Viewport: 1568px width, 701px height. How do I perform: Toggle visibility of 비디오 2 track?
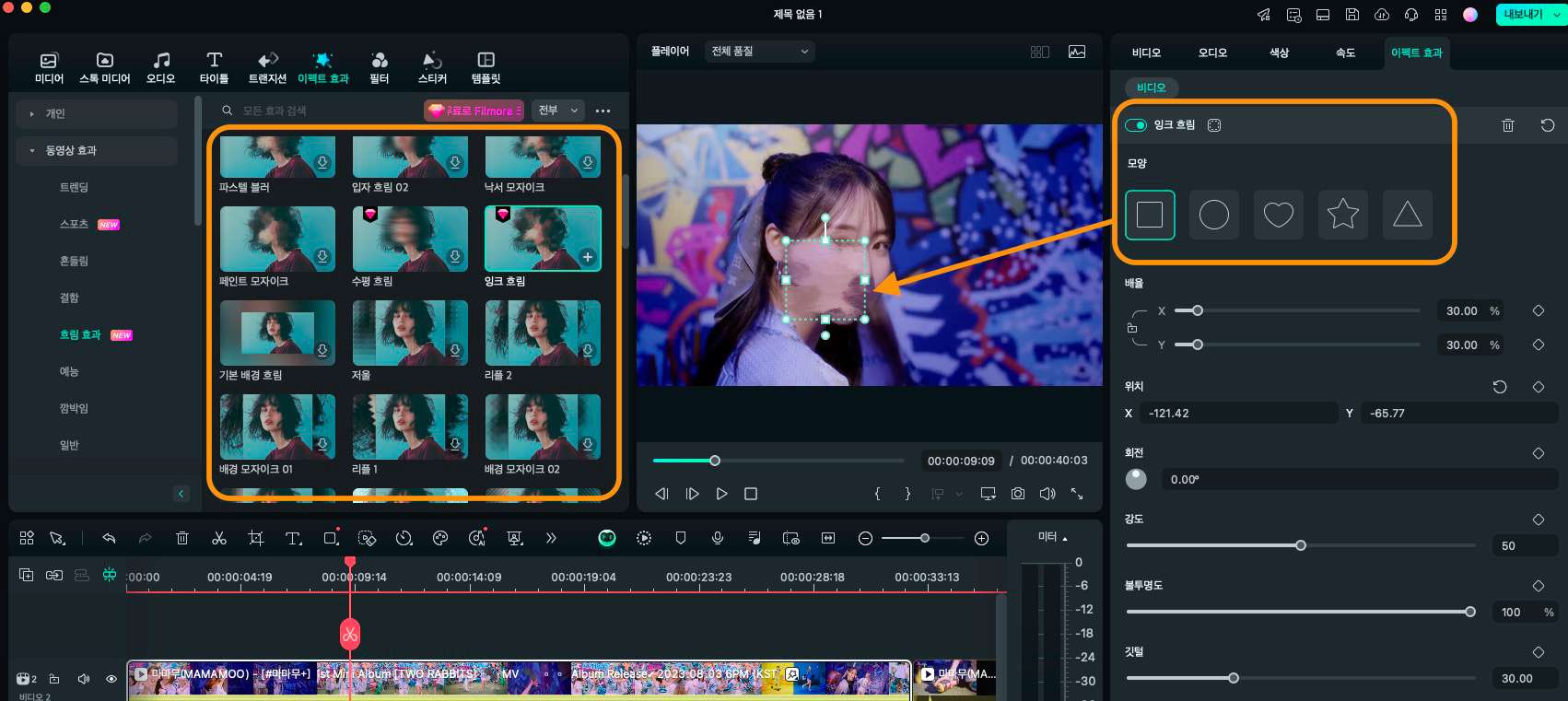click(111, 679)
